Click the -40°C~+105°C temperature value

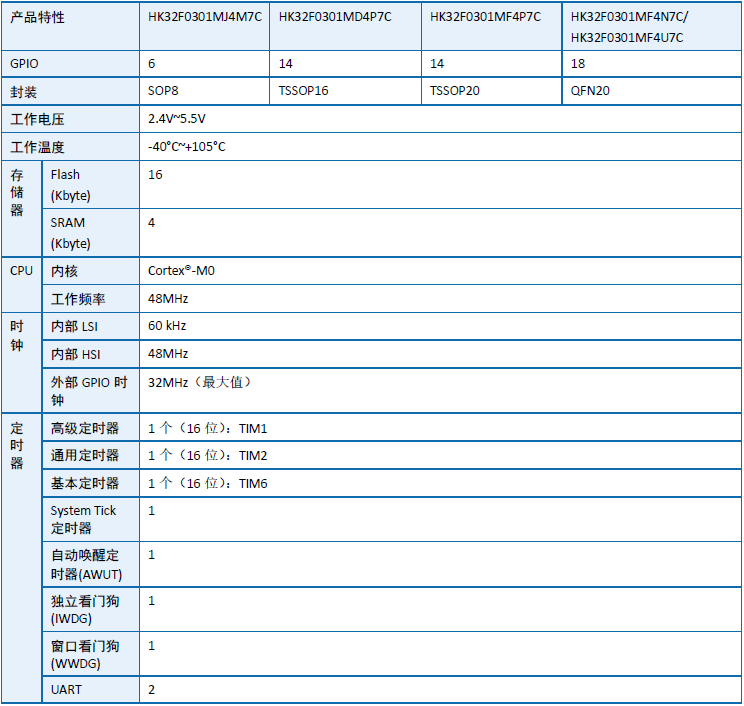187,147
